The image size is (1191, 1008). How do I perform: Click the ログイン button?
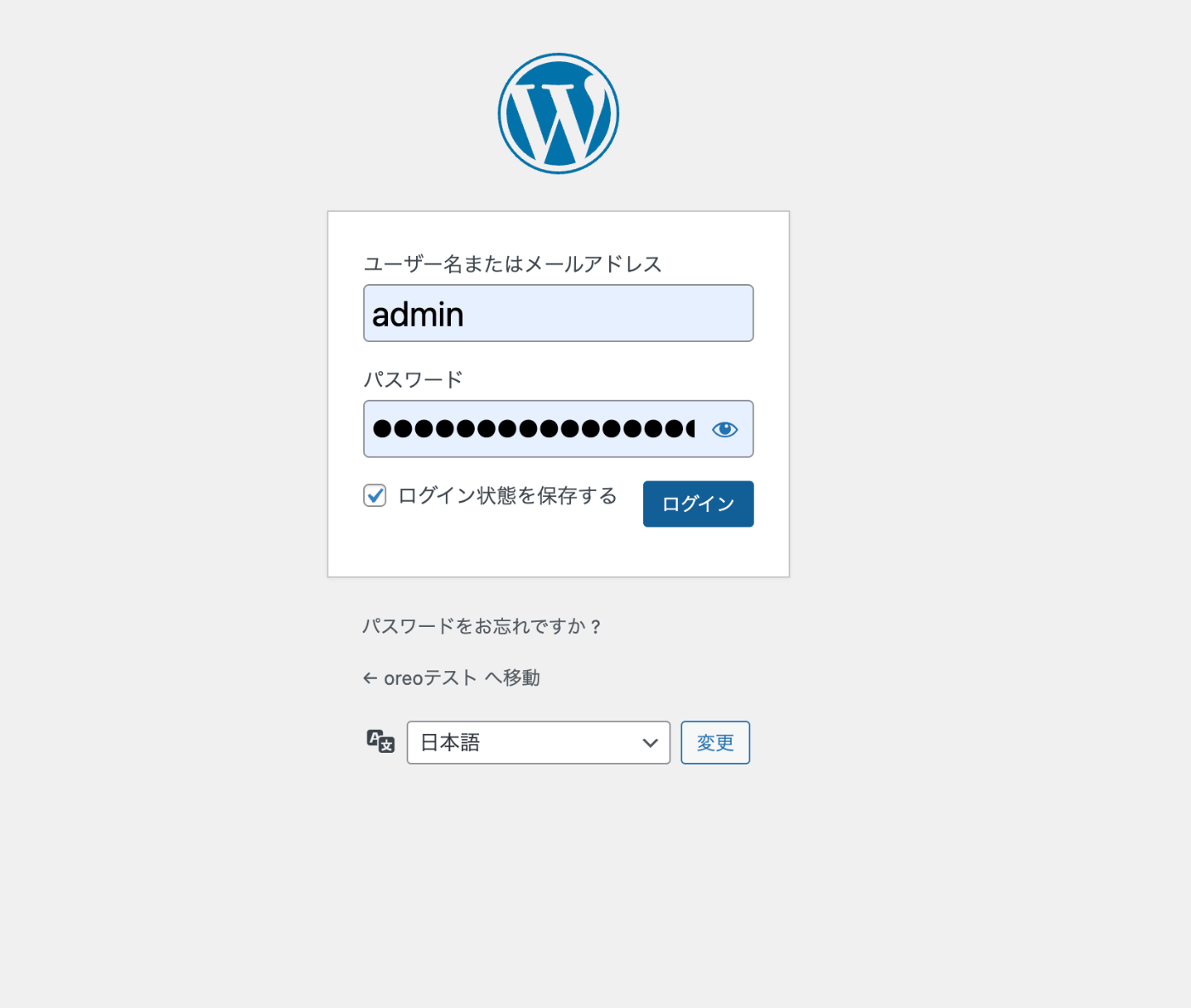point(698,504)
